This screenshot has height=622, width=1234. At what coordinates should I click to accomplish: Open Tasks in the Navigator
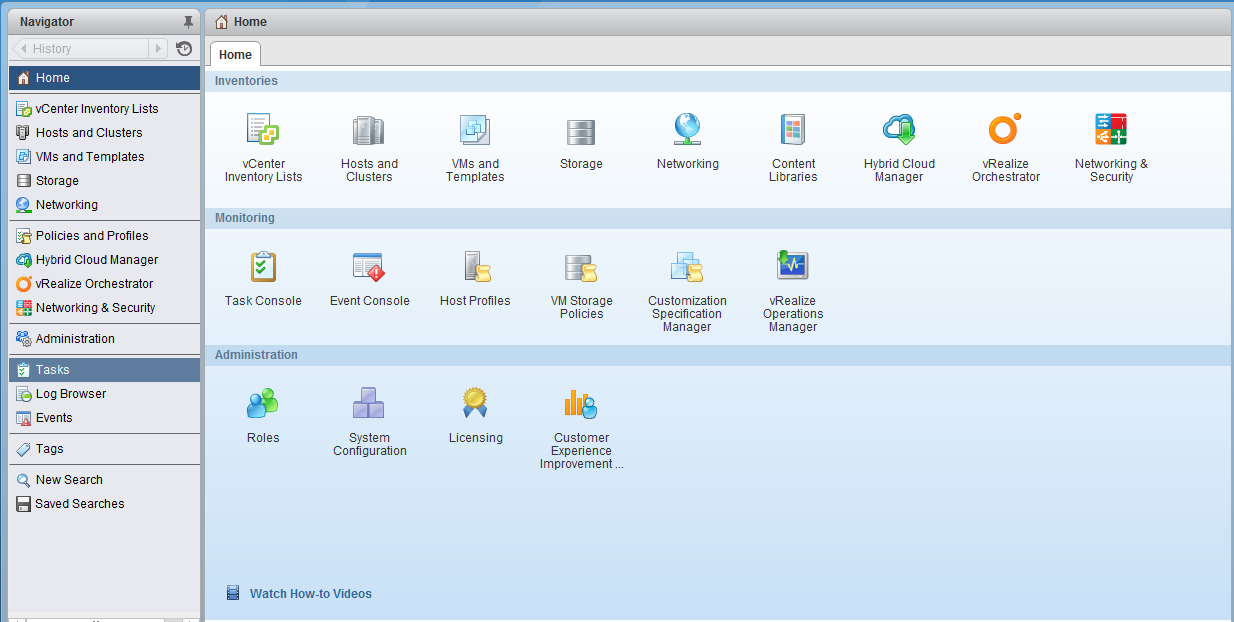click(105, 370)
